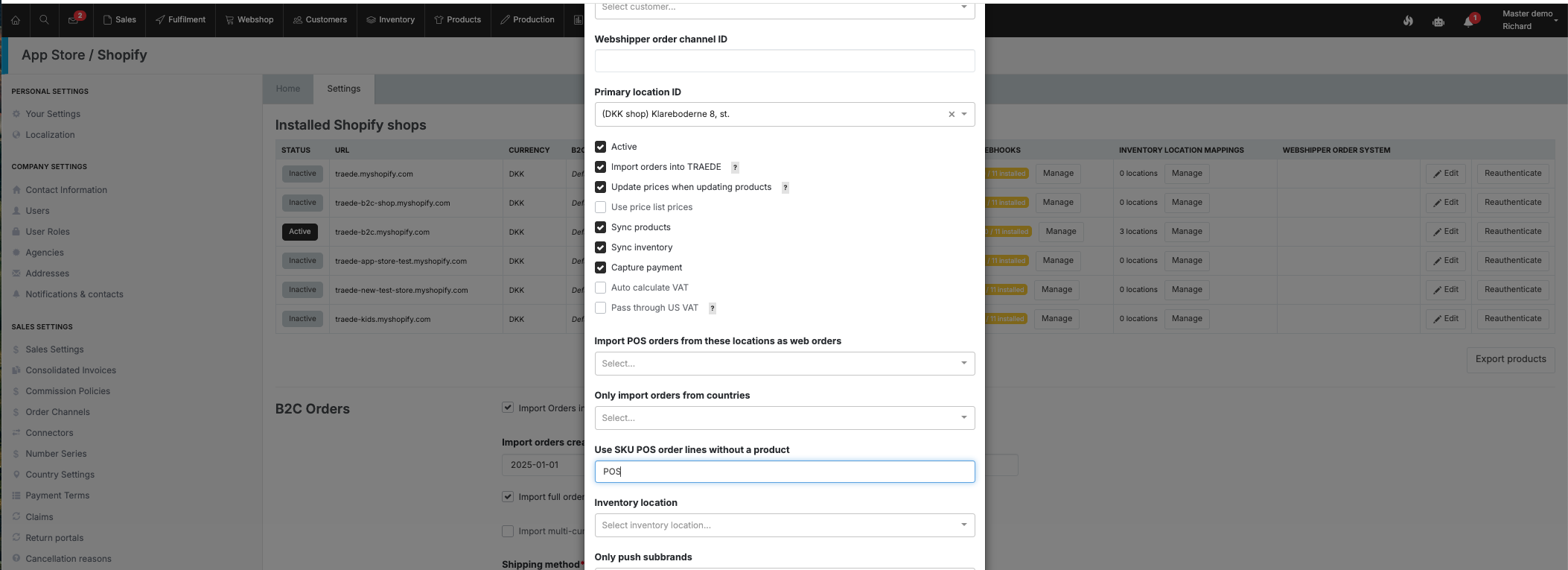Click the Export products button
This screenshot has width=1568, height=570.
[x=1511, y=359]
